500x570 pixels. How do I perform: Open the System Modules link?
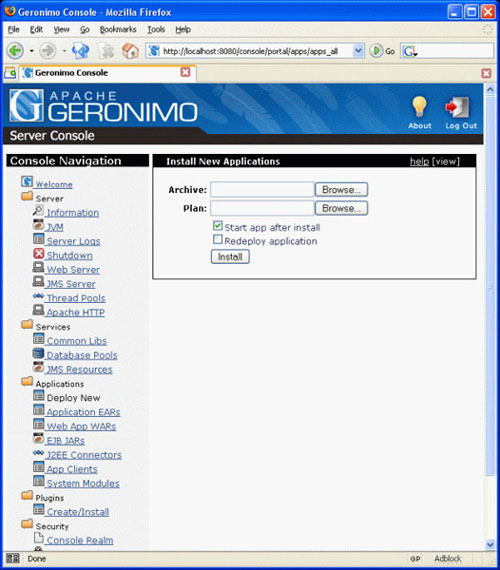coord(83,483)
